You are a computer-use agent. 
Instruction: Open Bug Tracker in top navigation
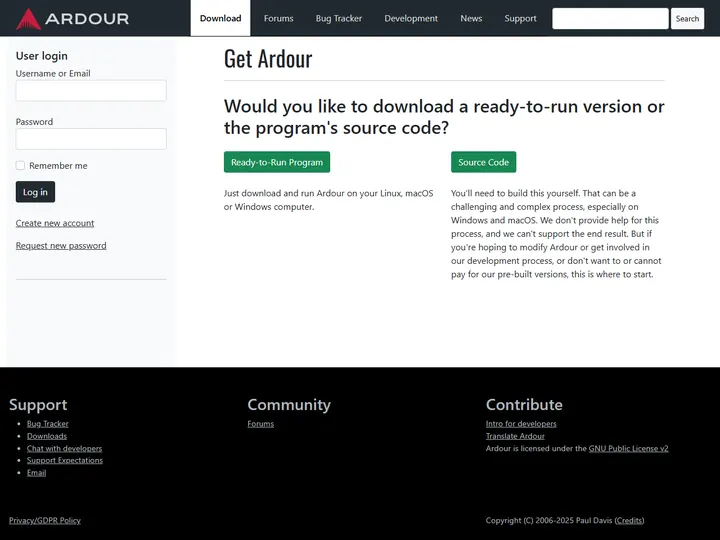pos(339,18)
